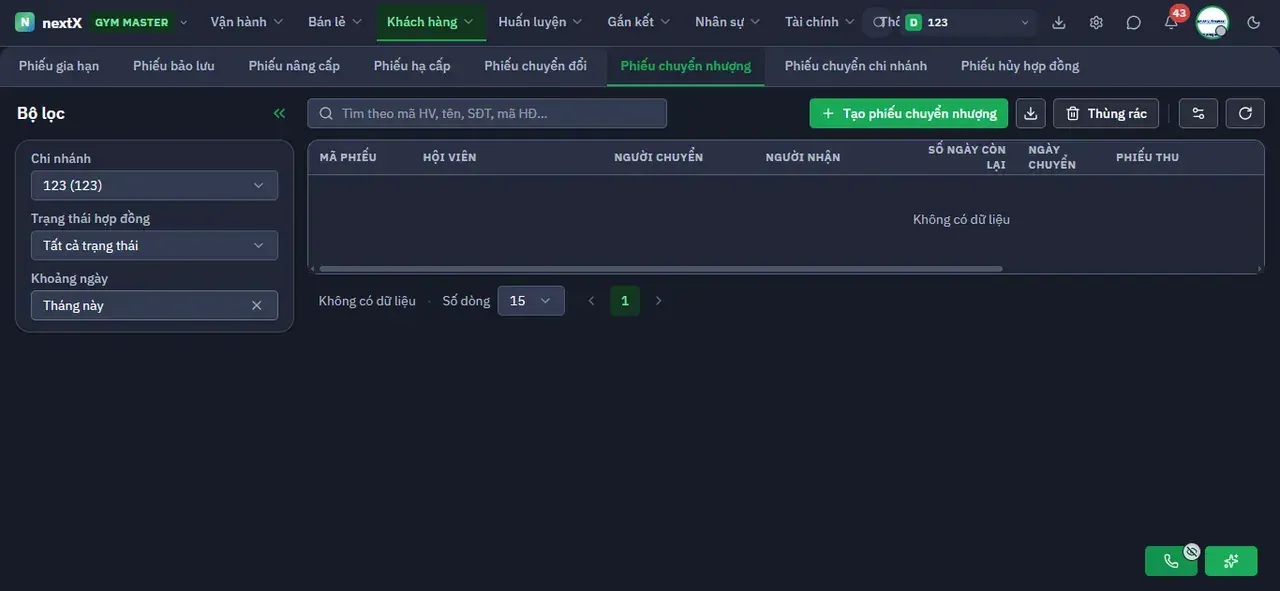Open the Thùng rác trash
The height and width of the screenshot is (591, 1280).
(1106, 113)
